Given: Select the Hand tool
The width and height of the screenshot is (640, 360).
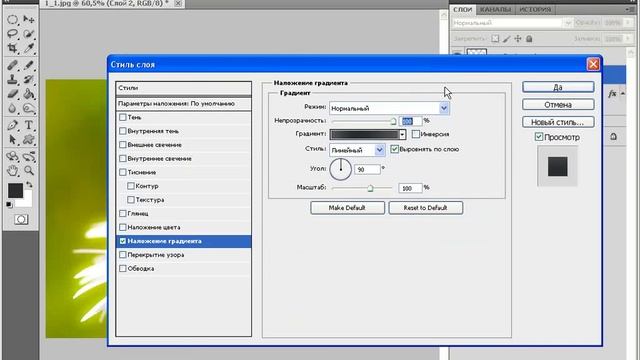Looking at the screenshot, I should 12,171.
